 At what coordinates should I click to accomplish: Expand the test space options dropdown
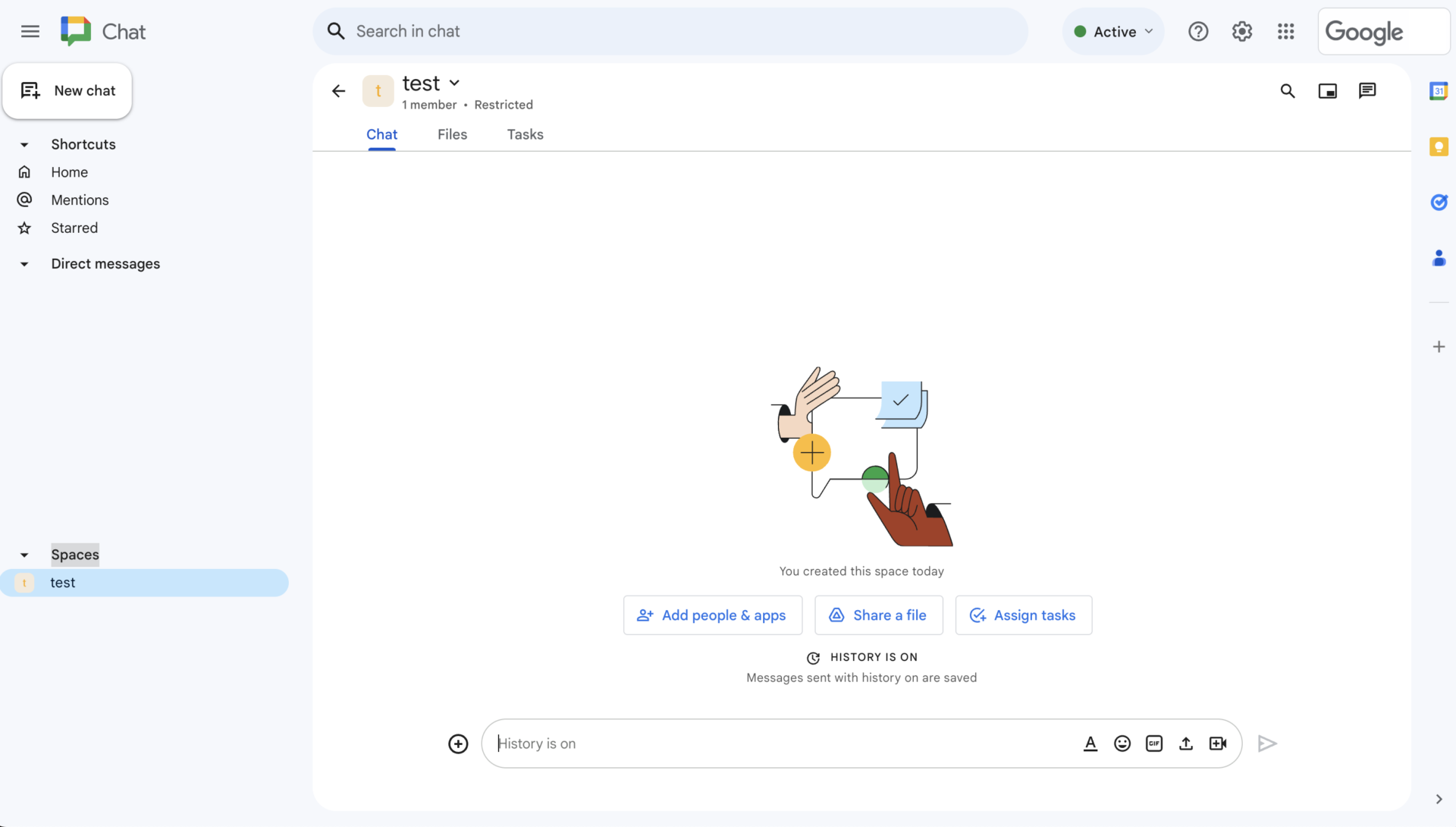pos(454,83)
